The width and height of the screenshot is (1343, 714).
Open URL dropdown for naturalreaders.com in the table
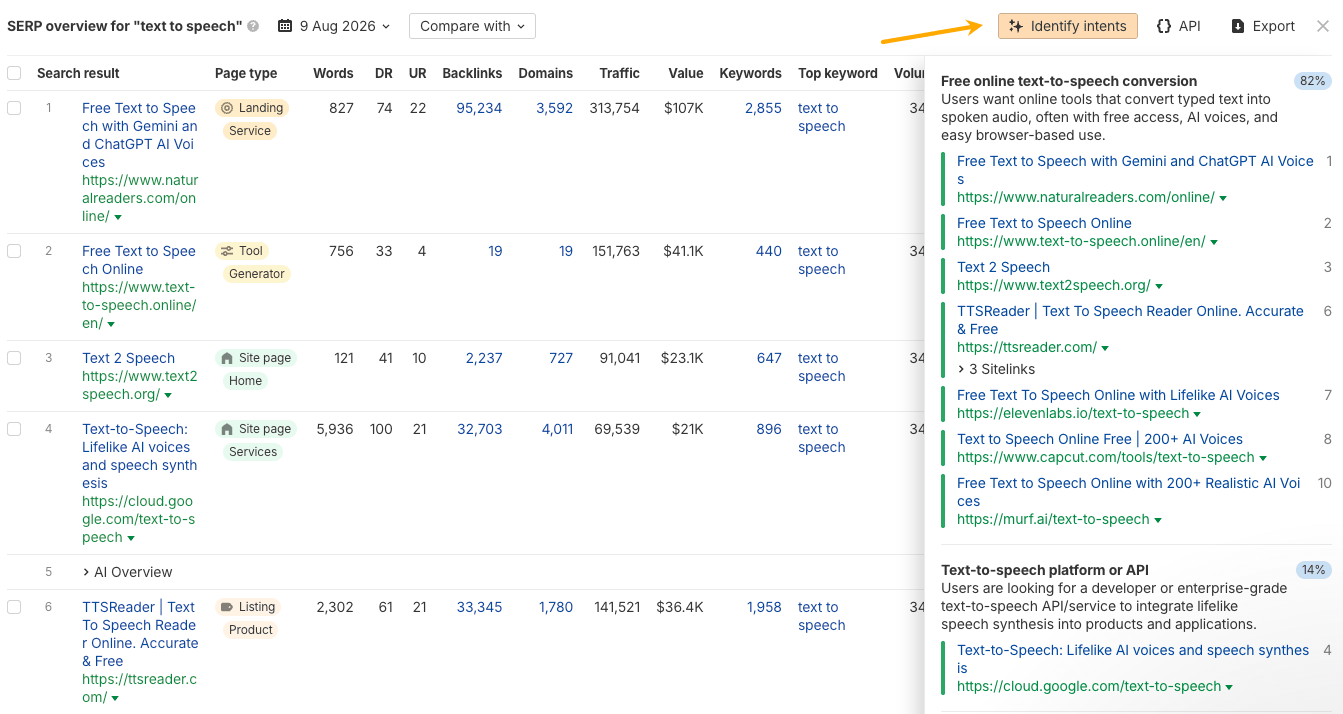(x=118, y=217)
